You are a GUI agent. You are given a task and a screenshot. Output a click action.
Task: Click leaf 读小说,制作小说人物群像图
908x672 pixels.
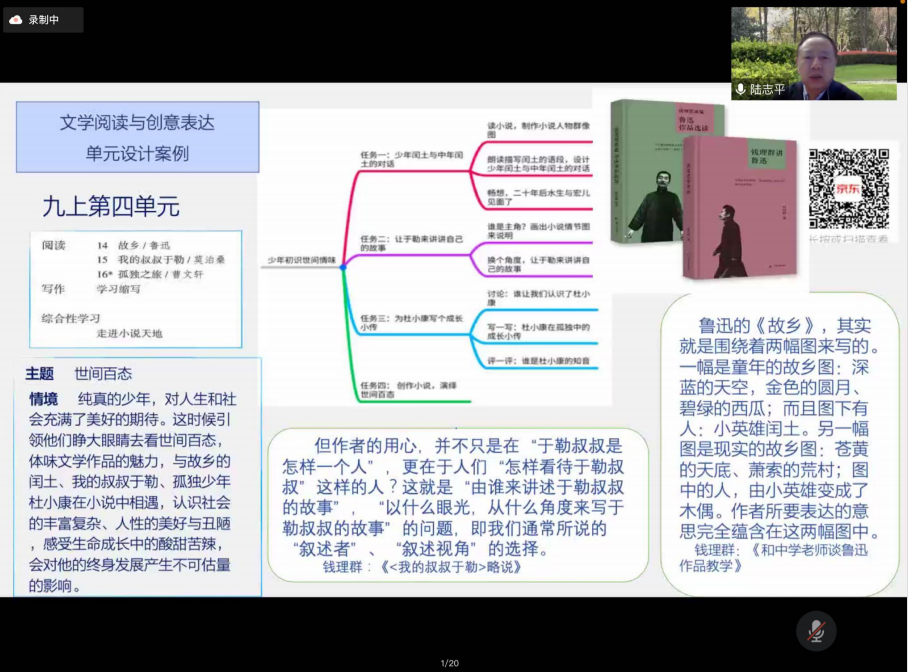(539, 130)
